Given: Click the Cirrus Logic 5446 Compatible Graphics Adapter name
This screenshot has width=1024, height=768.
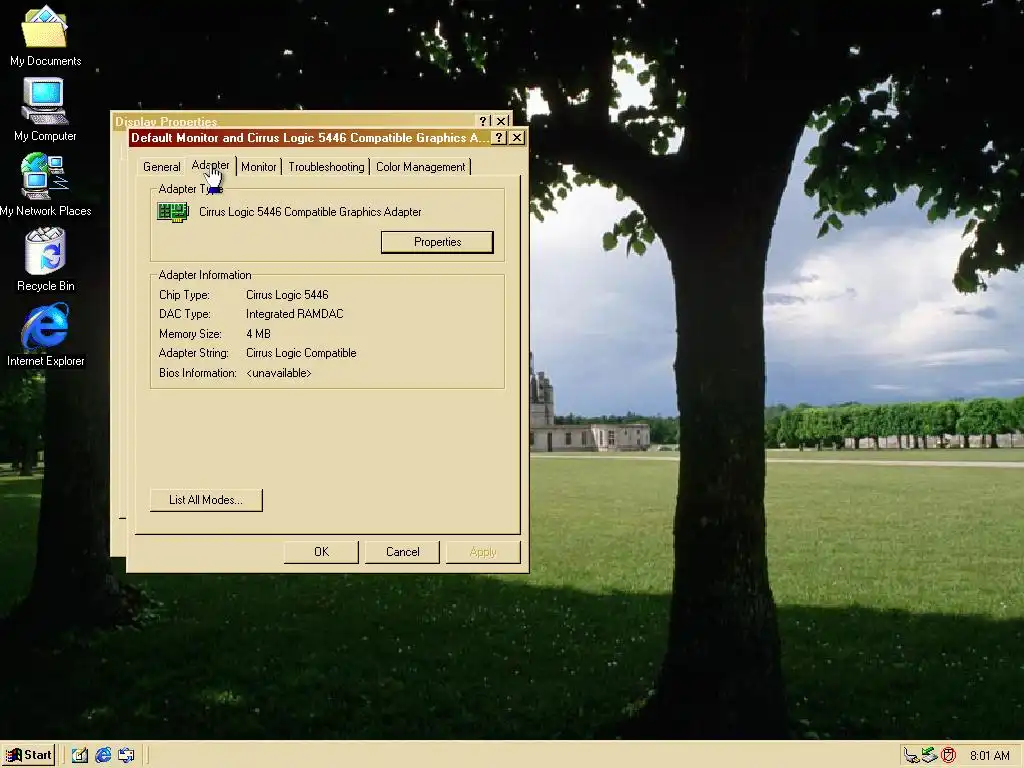Looking at the screenshot, I should click(310, 212).
